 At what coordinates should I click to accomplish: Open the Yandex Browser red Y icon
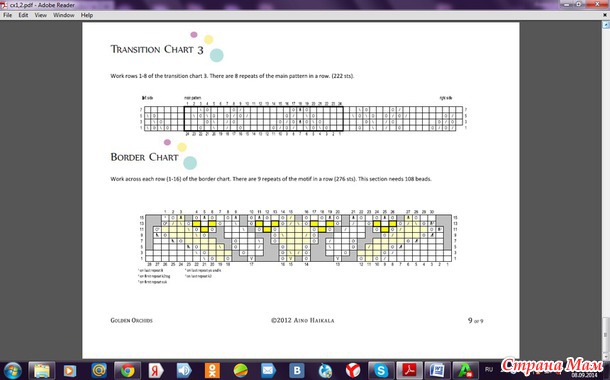point(353,371)
